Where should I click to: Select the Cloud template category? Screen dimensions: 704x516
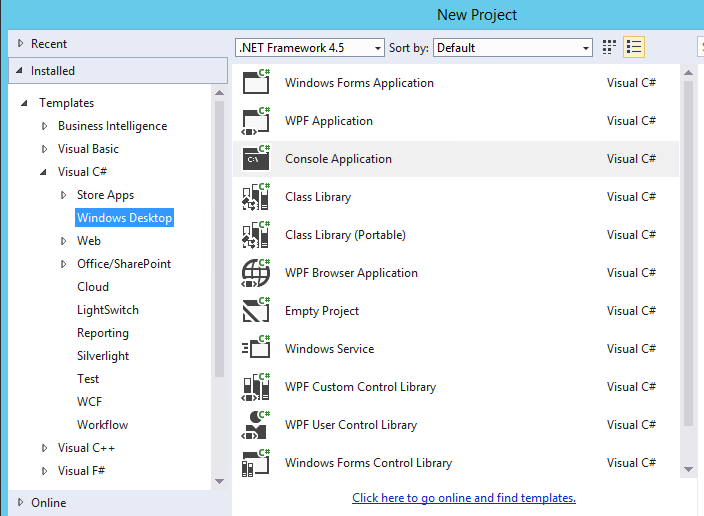click(x=93, y=287)
